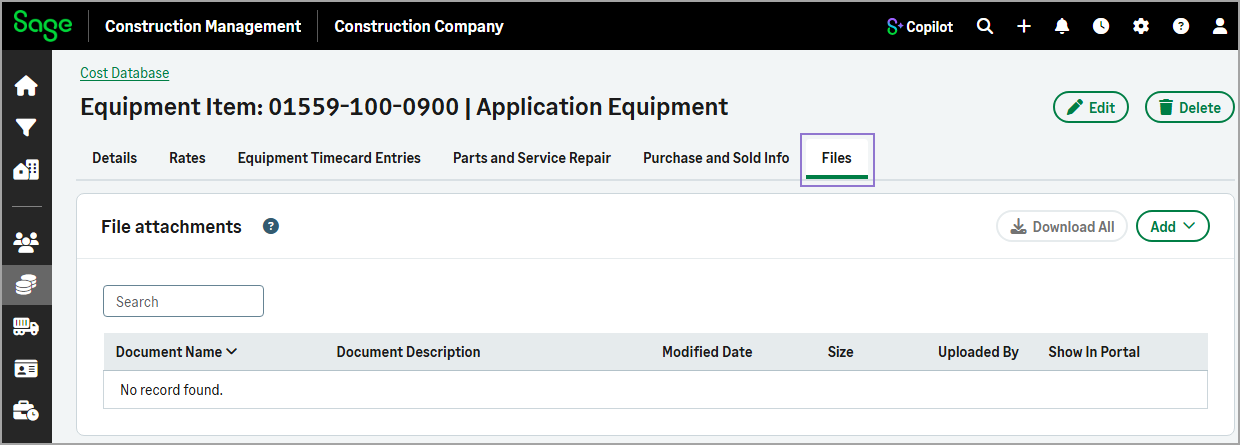Click the "No record found." row
The width and height of the screenshot is (1240, 445).
655,390
